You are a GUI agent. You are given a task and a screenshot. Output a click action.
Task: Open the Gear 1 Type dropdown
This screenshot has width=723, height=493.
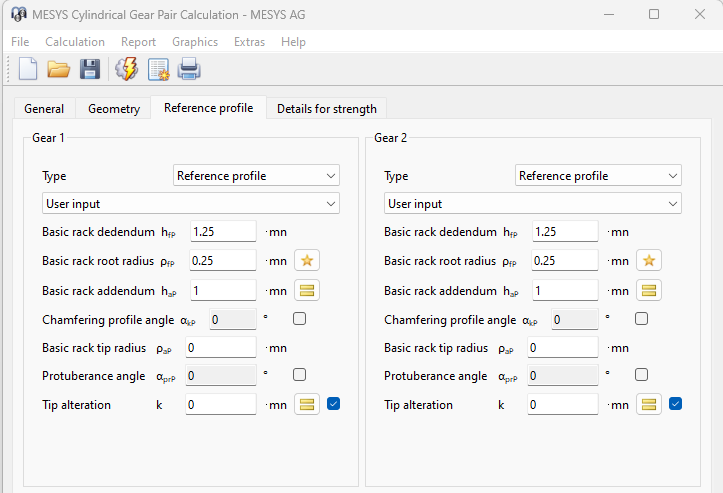point(256,176)
